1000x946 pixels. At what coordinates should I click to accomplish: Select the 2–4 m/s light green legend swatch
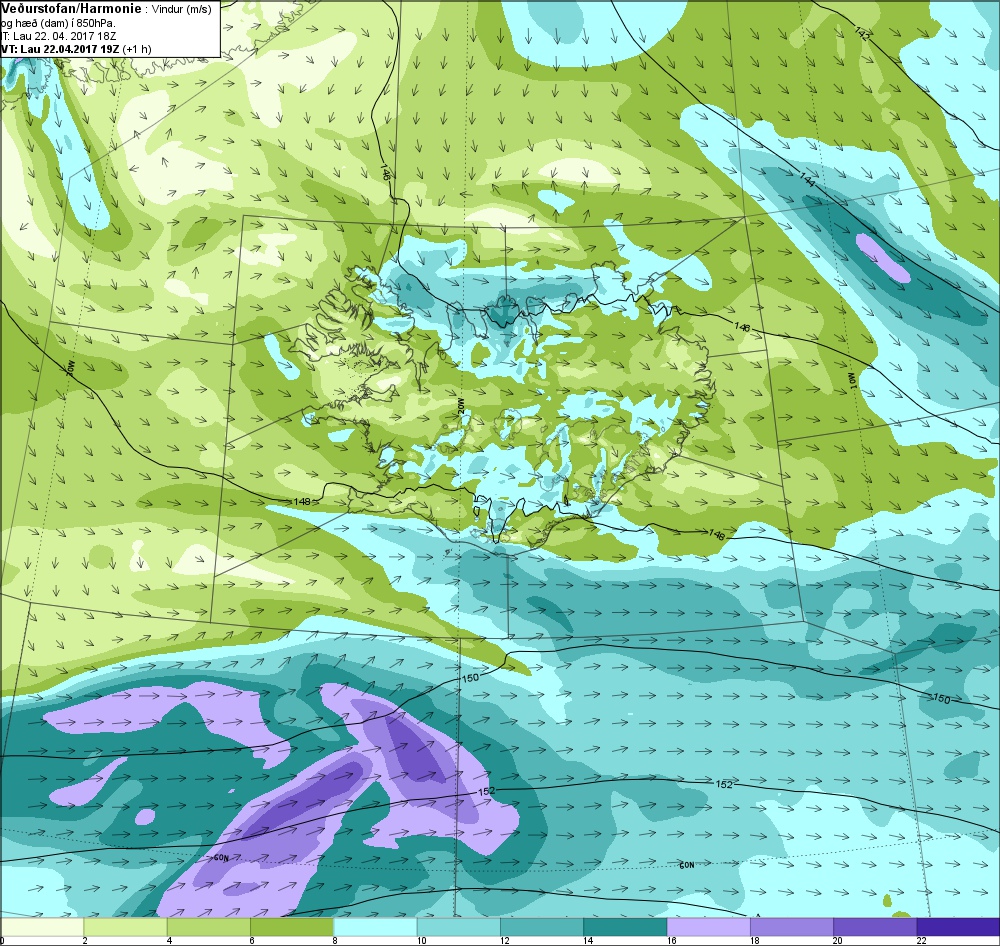[126, 926]
